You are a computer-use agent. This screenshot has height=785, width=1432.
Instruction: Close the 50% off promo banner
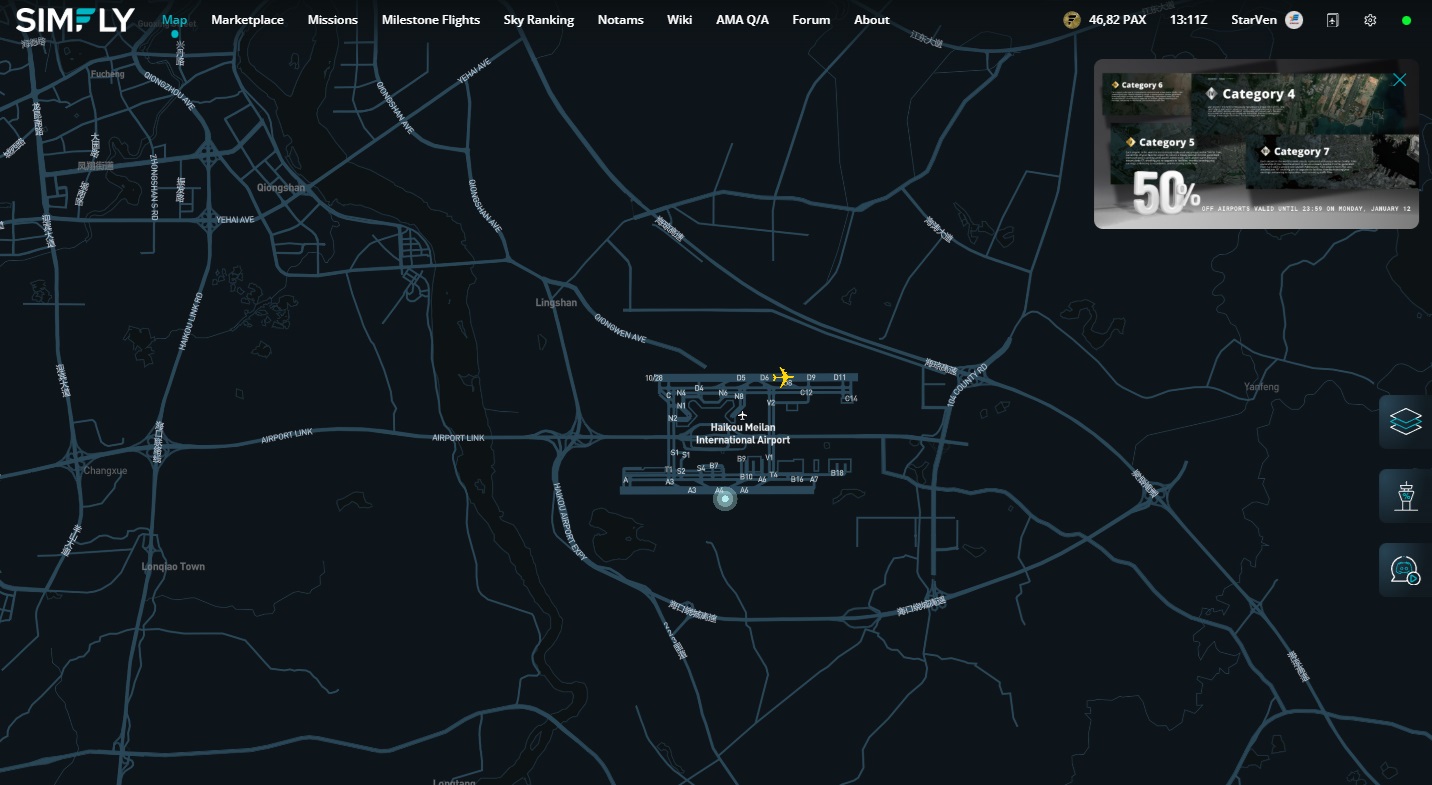click(1399, 80)
